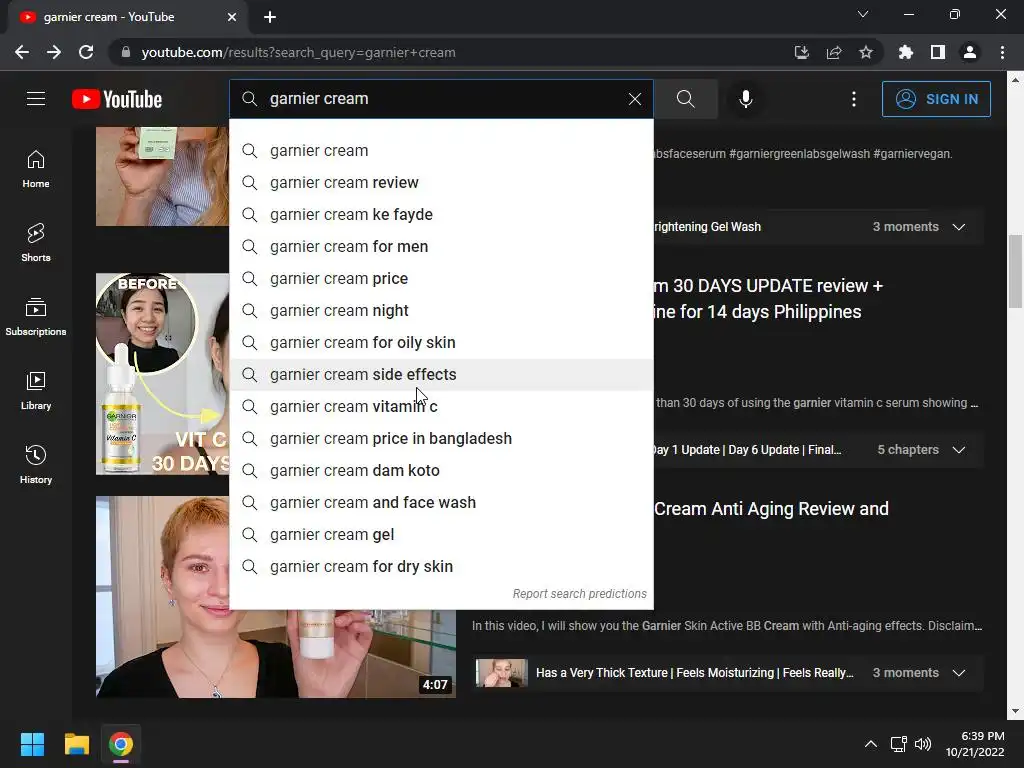Viewport: 1024px width, 768px height.
Task: Open the Windows Start menu
Action: [32, 744]
